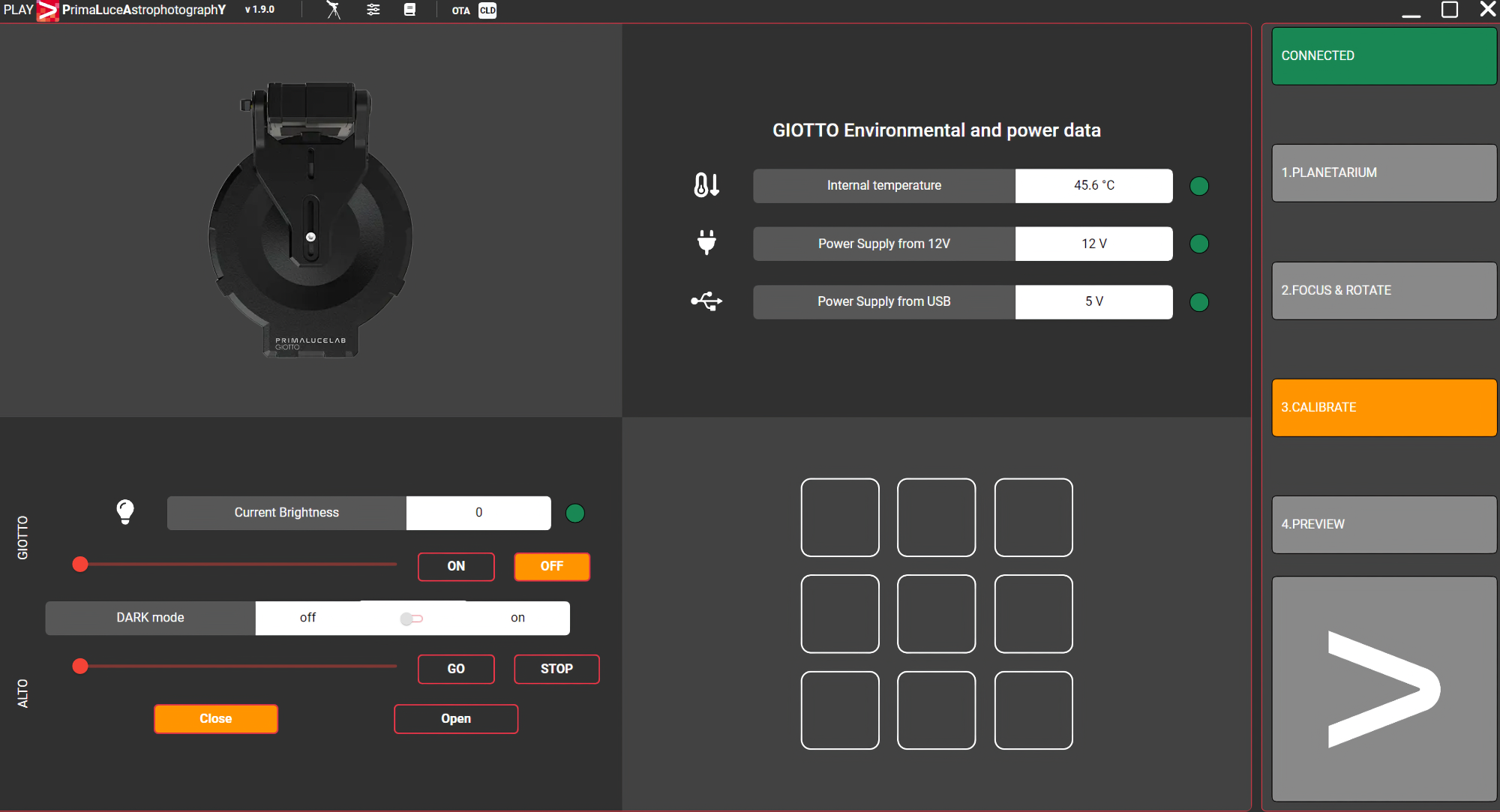
Task: Click the CONNECTED status button
Action: point(1384,55)
